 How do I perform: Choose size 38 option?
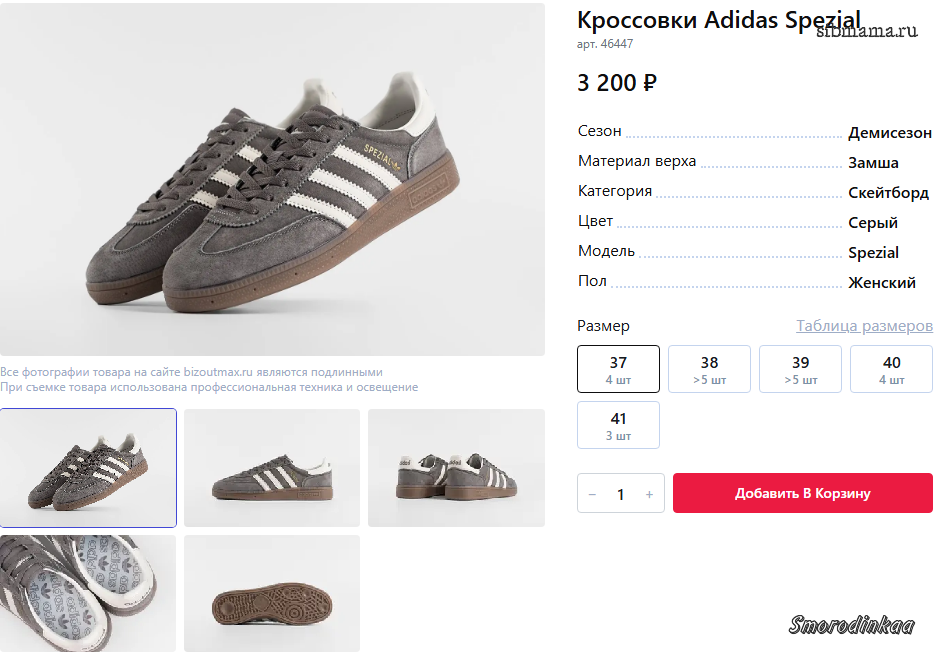coord(709,369)
